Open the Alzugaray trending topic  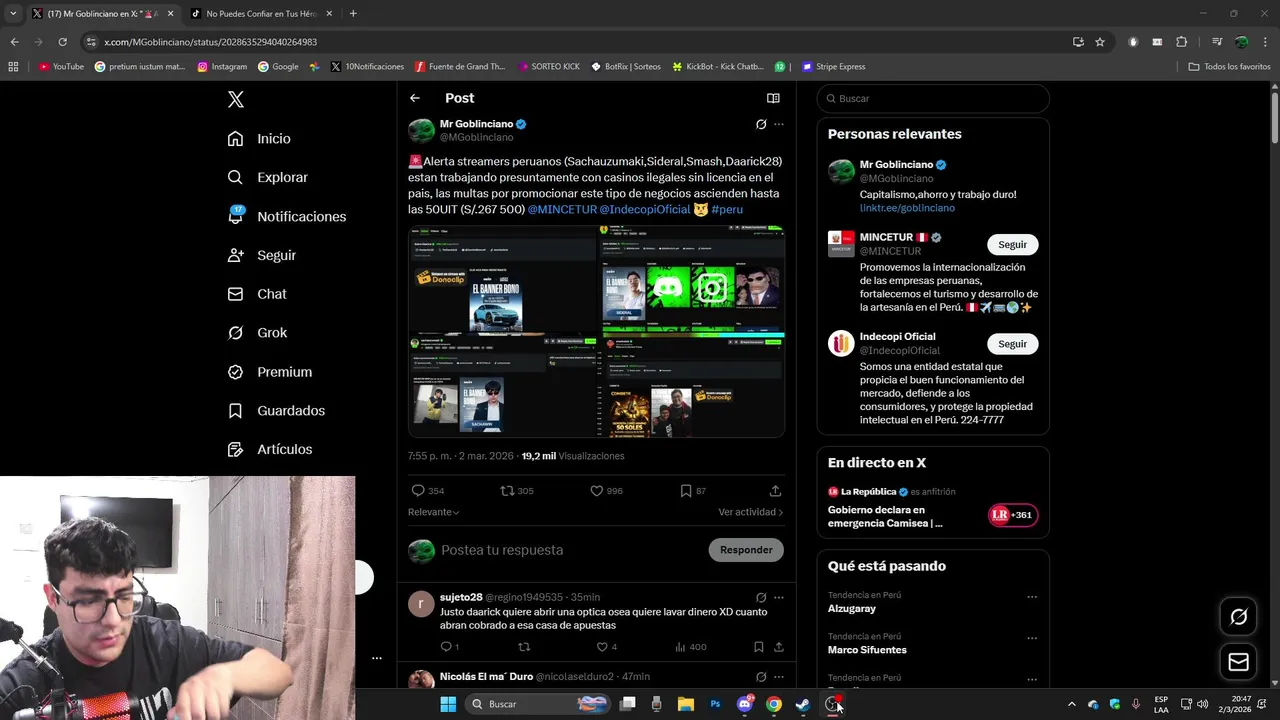pos(852,608)
